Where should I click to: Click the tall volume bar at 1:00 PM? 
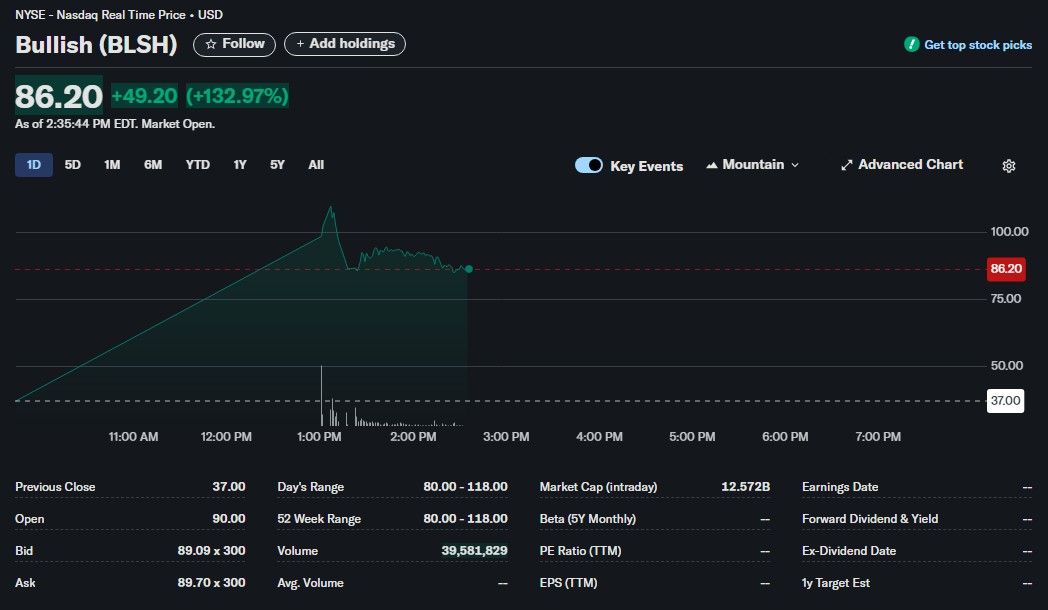click(x=321, y=396)
